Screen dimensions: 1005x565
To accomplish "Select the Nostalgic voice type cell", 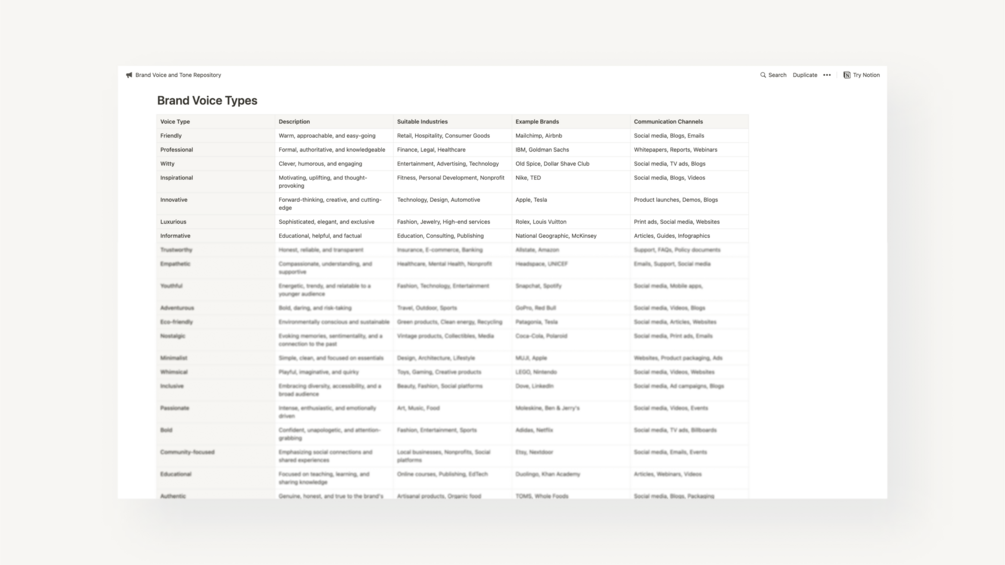I will click(x=216, y=340).
